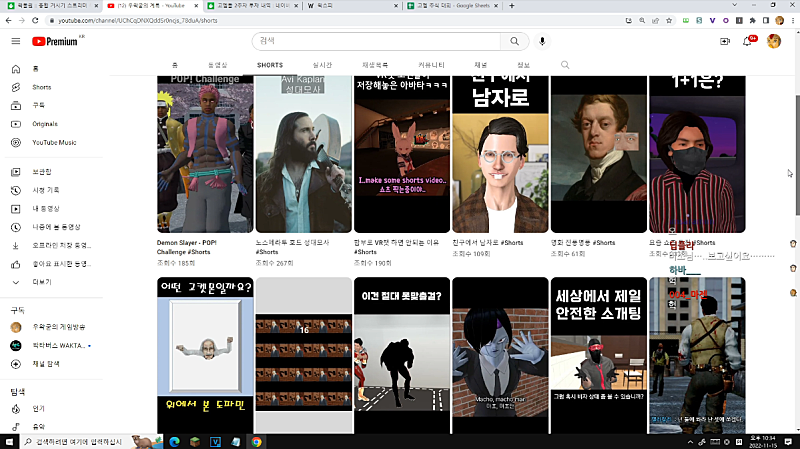Screen dimensions: 800x449
Task: Open Shorts from the left sidebar
Action: coord(41,87)
